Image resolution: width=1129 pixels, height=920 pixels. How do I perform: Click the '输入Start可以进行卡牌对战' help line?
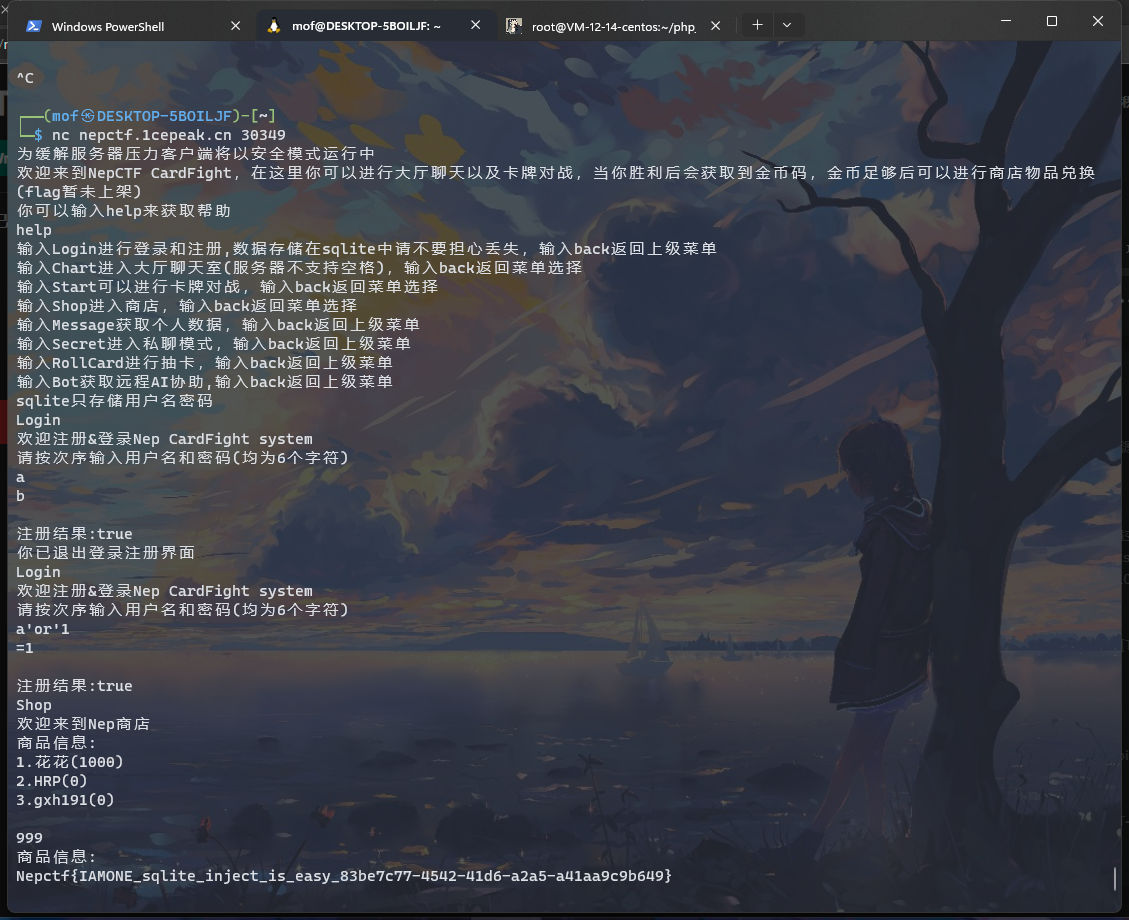tap(227, 287)
